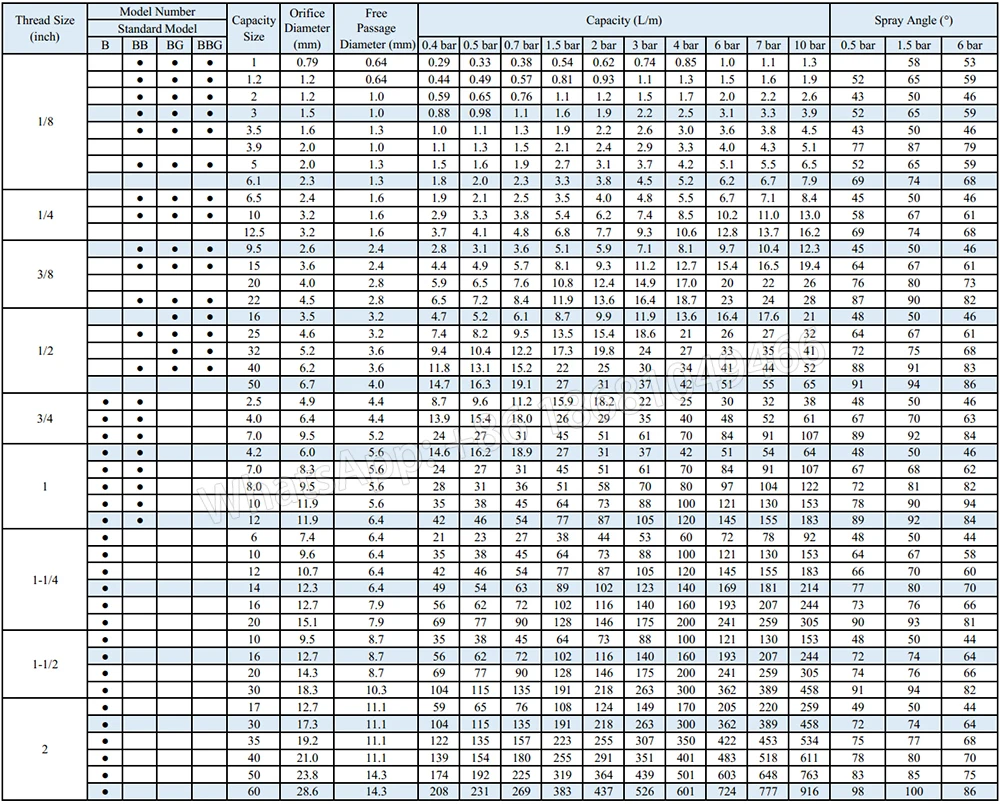Click the '3/4' thread size cell
This screenshot has height=804, width=1000.
pyautogui.click(x=45, y=419)
